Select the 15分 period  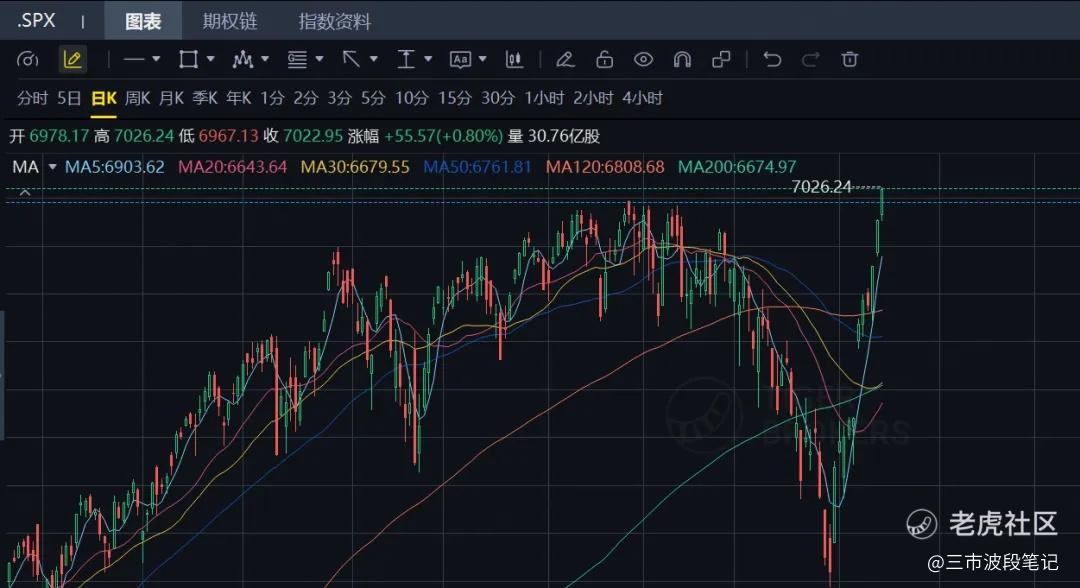(x=455, y=98)
